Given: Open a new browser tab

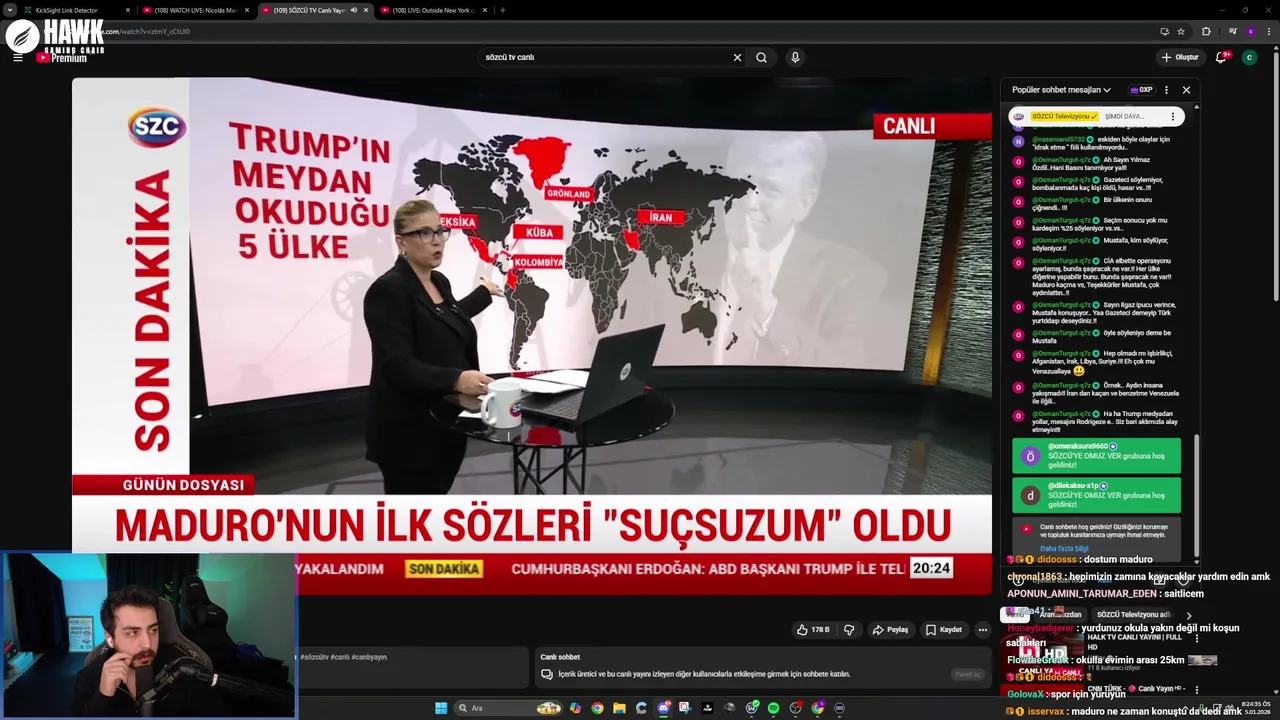Looking at the screenshot, I should point(502,10).
